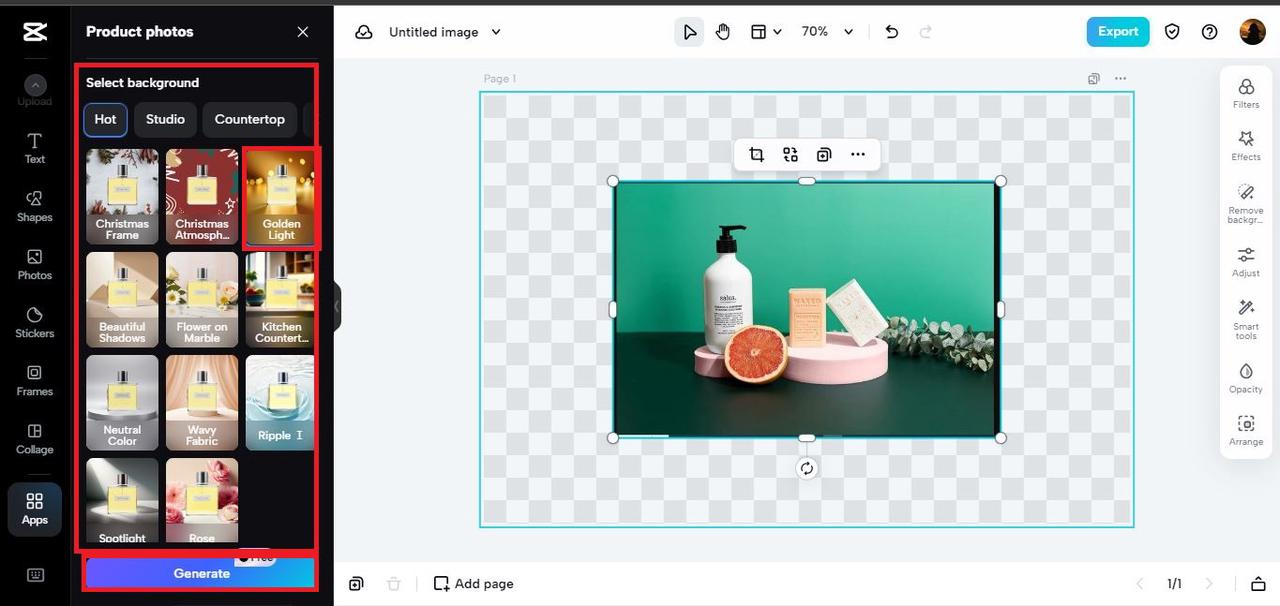The width and height of the screenshot is (1280, 606).
Task: Select the product photo on canvas
Action: (806, 309)
